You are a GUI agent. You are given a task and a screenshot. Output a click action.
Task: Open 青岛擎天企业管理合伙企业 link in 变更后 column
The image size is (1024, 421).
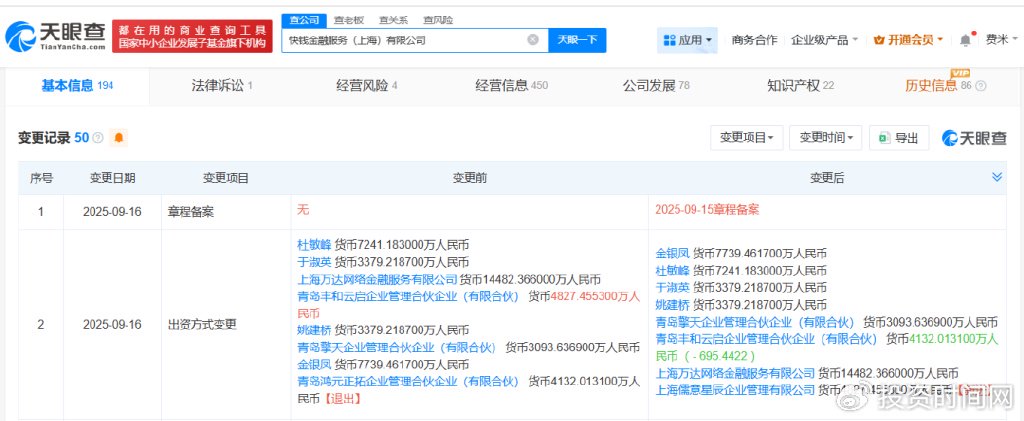coord(755,322)
